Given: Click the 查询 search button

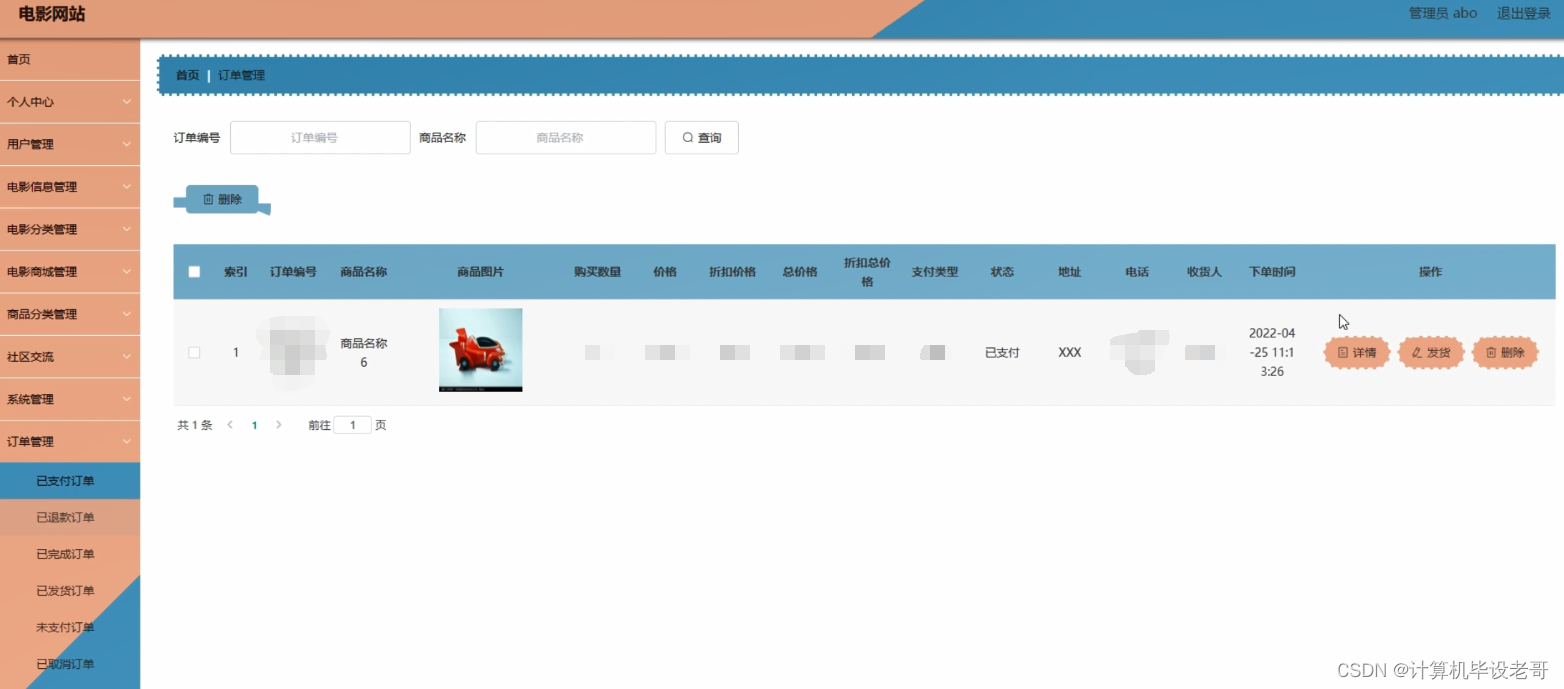Looking at the screenshot, I should 702,138.
